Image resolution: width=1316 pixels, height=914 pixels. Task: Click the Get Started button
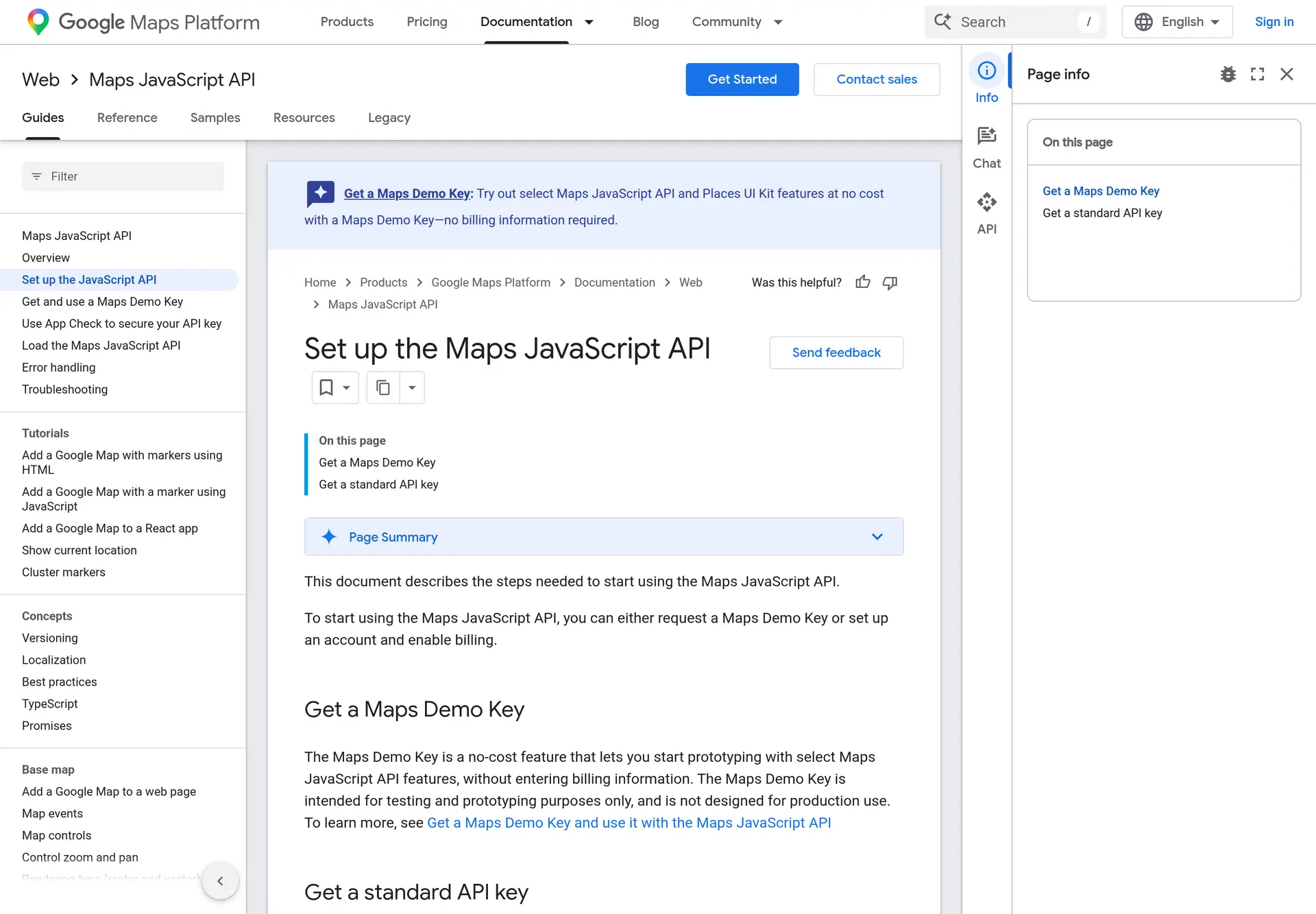pos(742,80)
